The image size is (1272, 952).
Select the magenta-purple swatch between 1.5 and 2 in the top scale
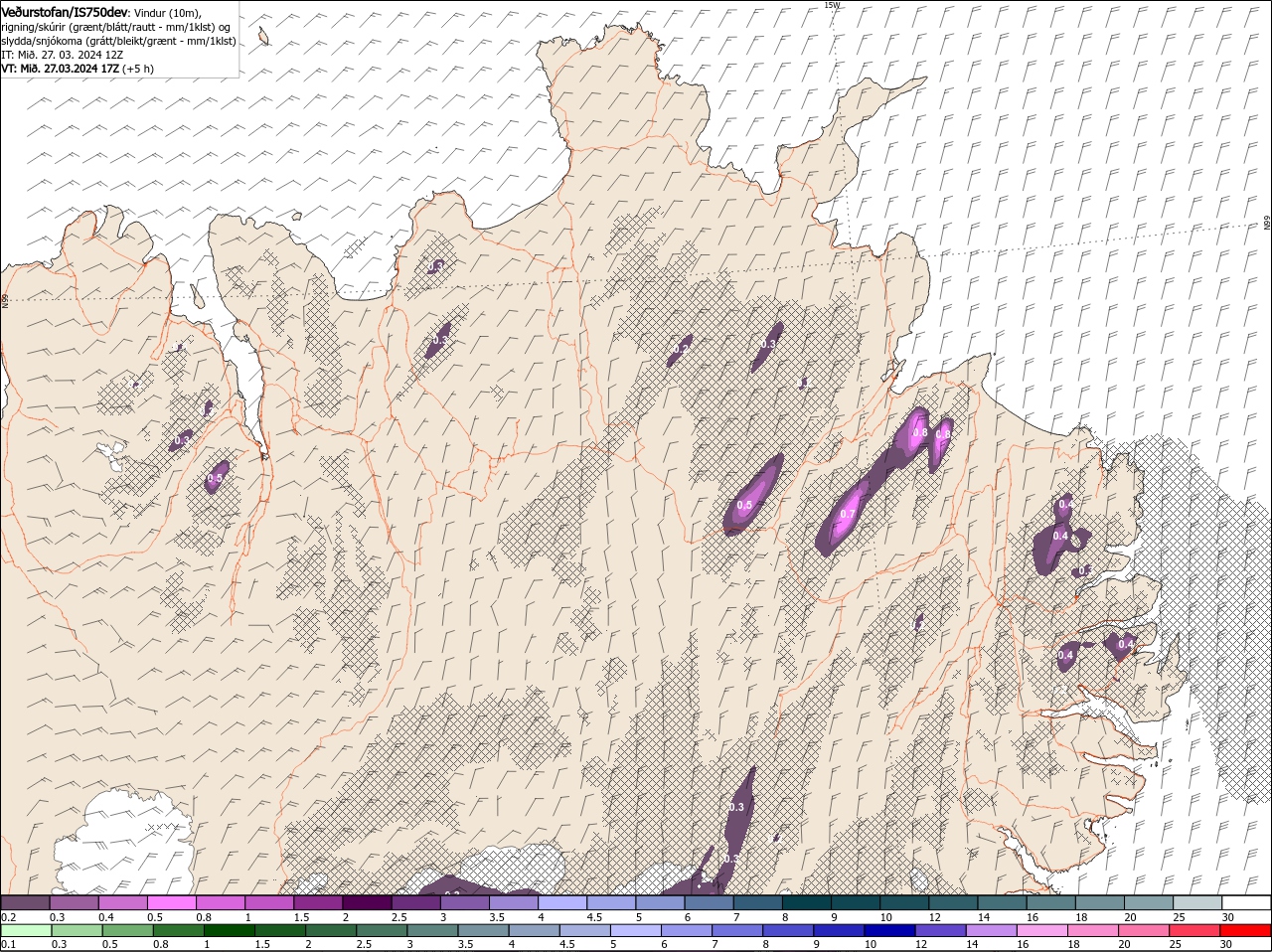(x=318, y=902)
